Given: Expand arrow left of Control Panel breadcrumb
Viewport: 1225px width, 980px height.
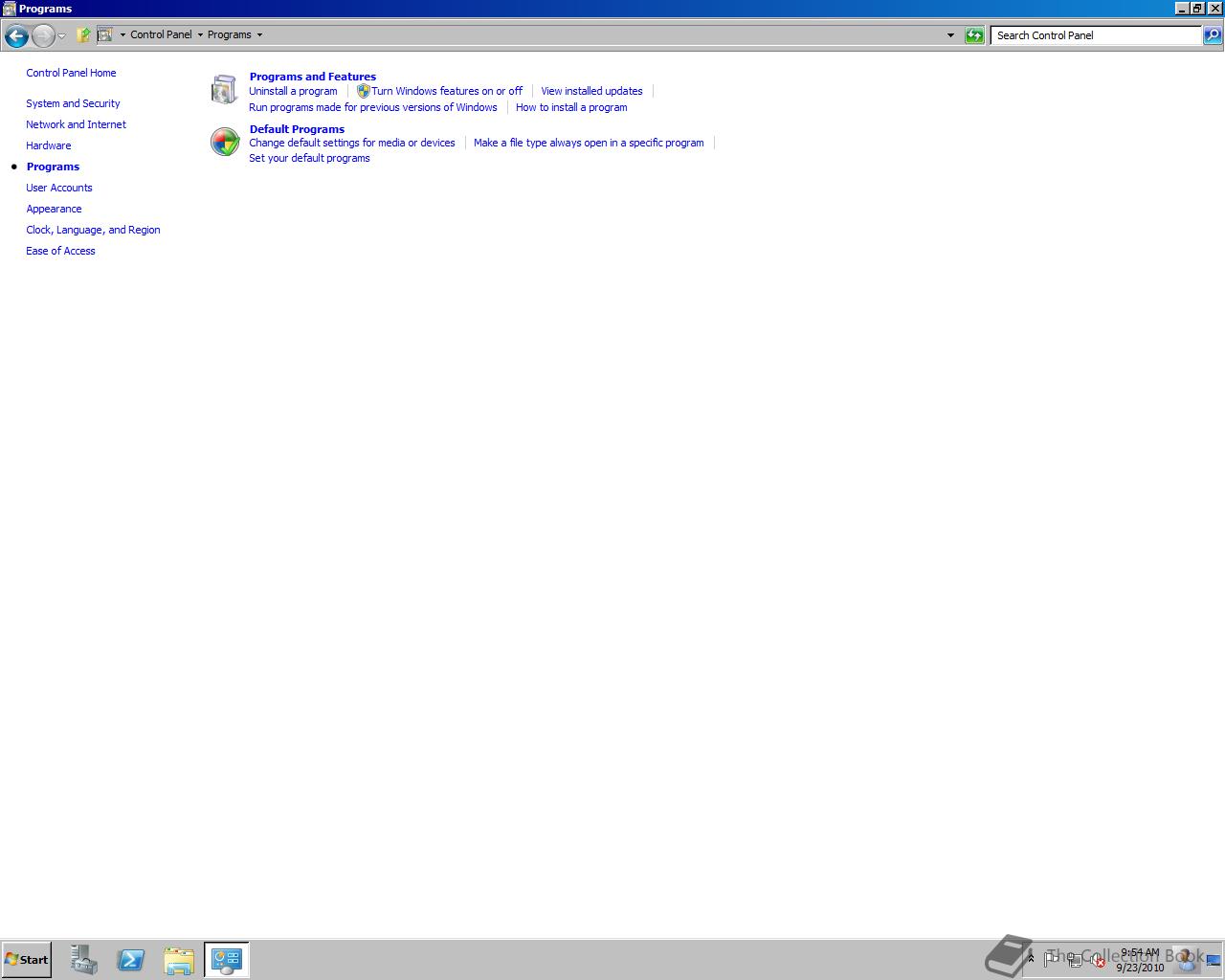Looking at the screenshot, I should [x=122, y=35].
